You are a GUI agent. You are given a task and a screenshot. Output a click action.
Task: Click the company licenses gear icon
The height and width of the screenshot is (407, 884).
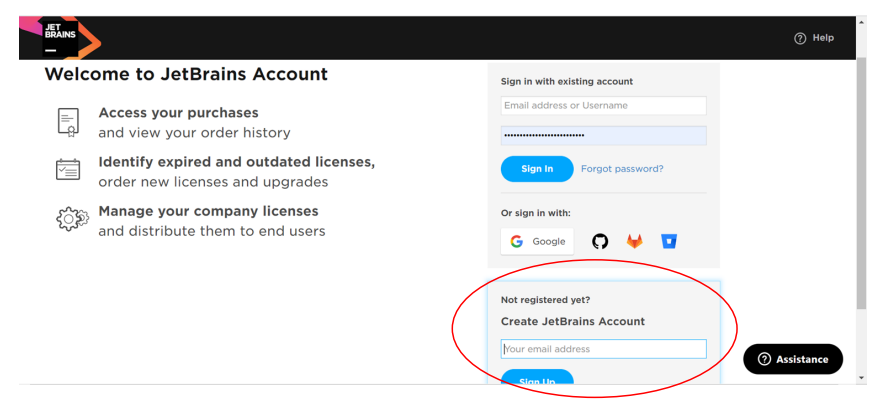pyautogui.click(x=72, y=219)
